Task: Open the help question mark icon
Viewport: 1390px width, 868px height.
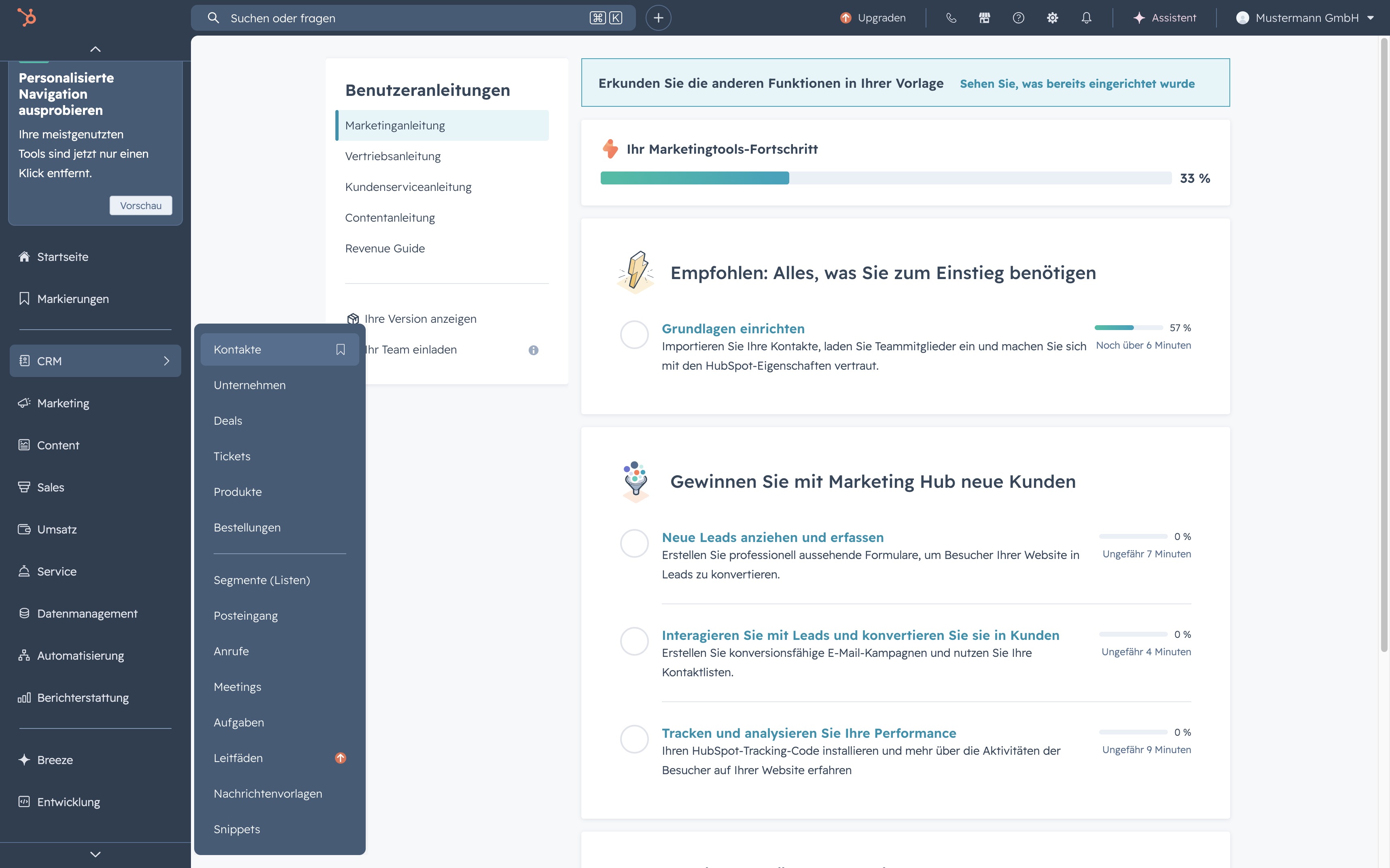Action: click(x=1019, y=18)
